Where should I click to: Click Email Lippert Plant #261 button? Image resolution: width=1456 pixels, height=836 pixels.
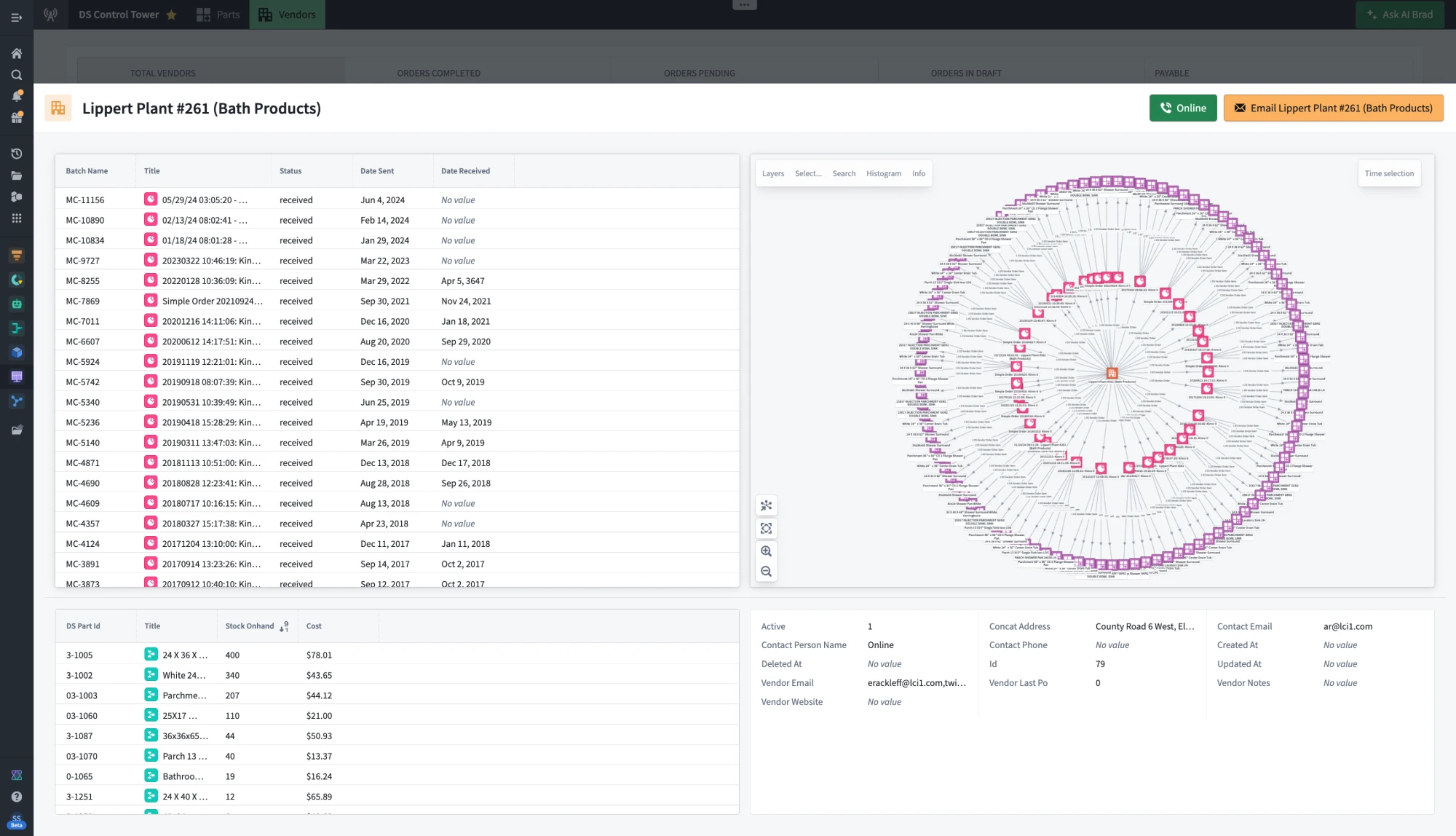1333,108
